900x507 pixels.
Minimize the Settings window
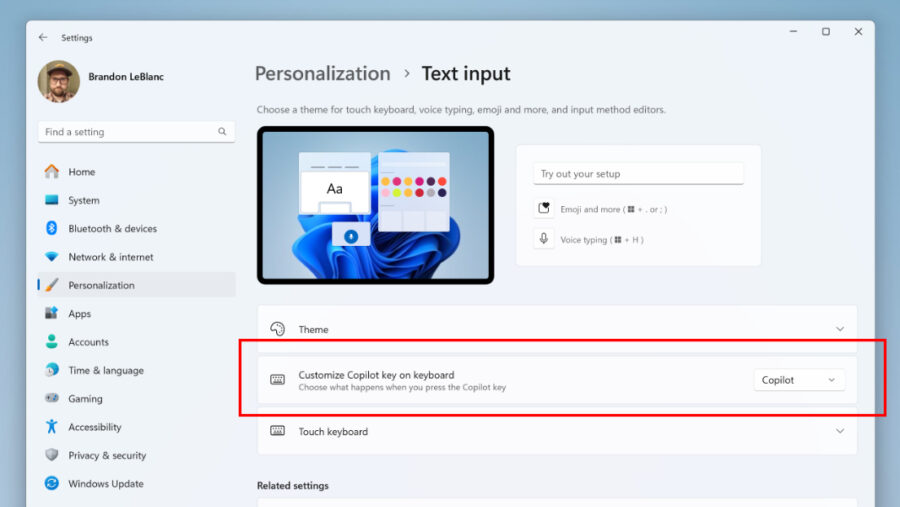point(793,32)
